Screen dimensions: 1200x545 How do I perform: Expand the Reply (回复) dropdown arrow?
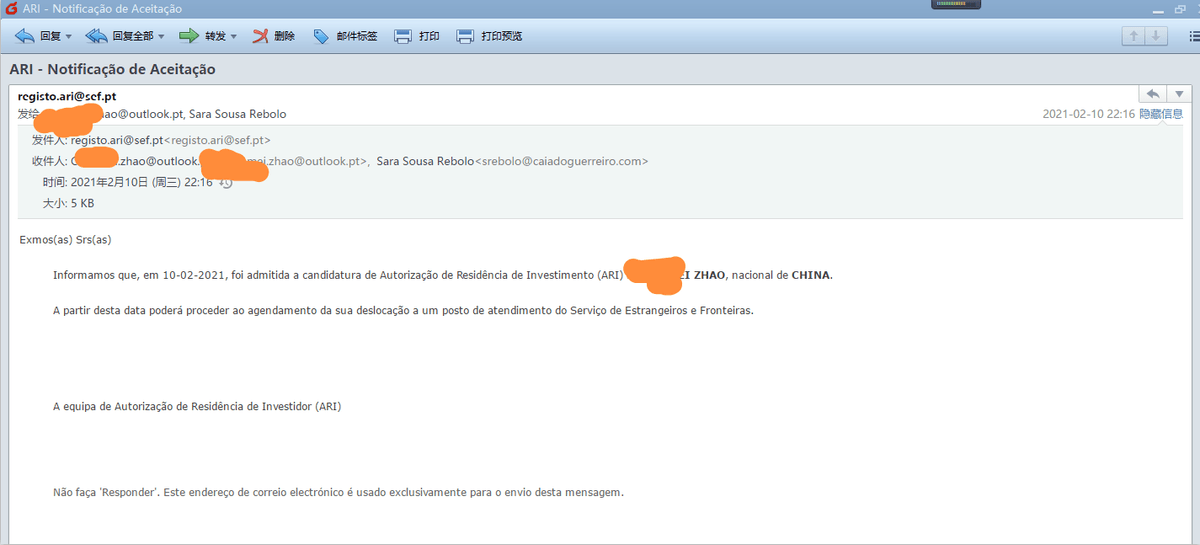coord(69,37)
